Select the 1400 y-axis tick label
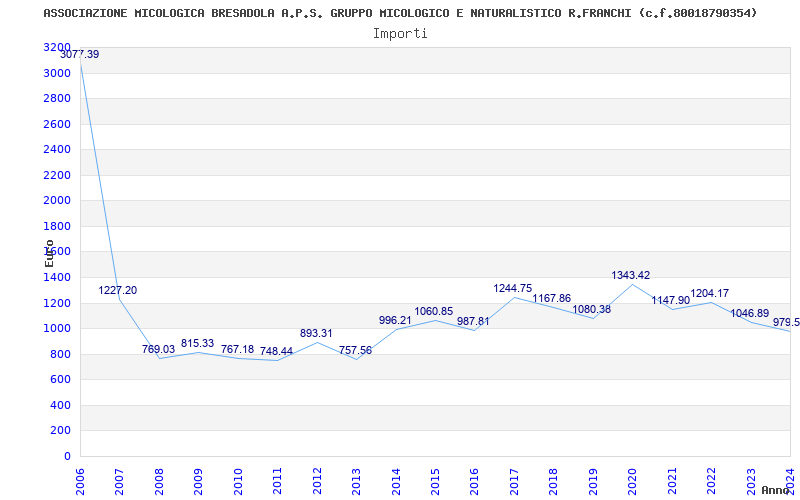The width and height of the screenshot is (800, 500). [x=57, y=278]
